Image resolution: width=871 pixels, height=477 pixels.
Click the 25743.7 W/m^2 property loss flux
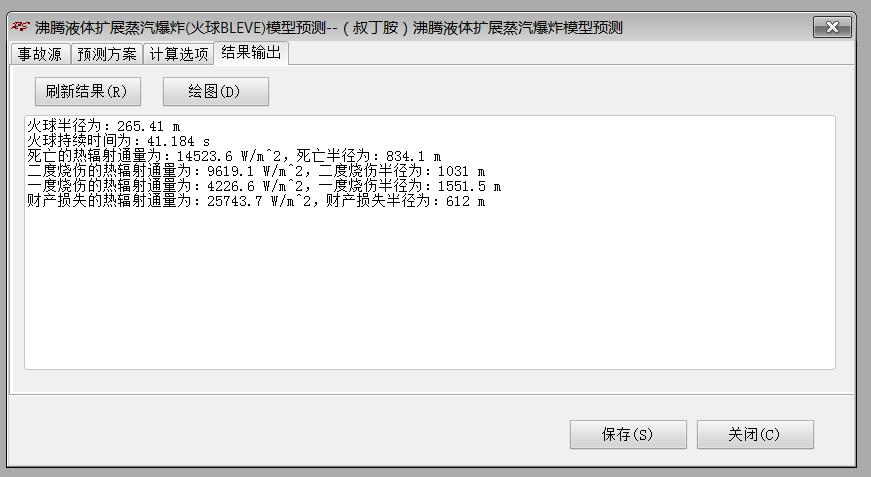[259, 201]
